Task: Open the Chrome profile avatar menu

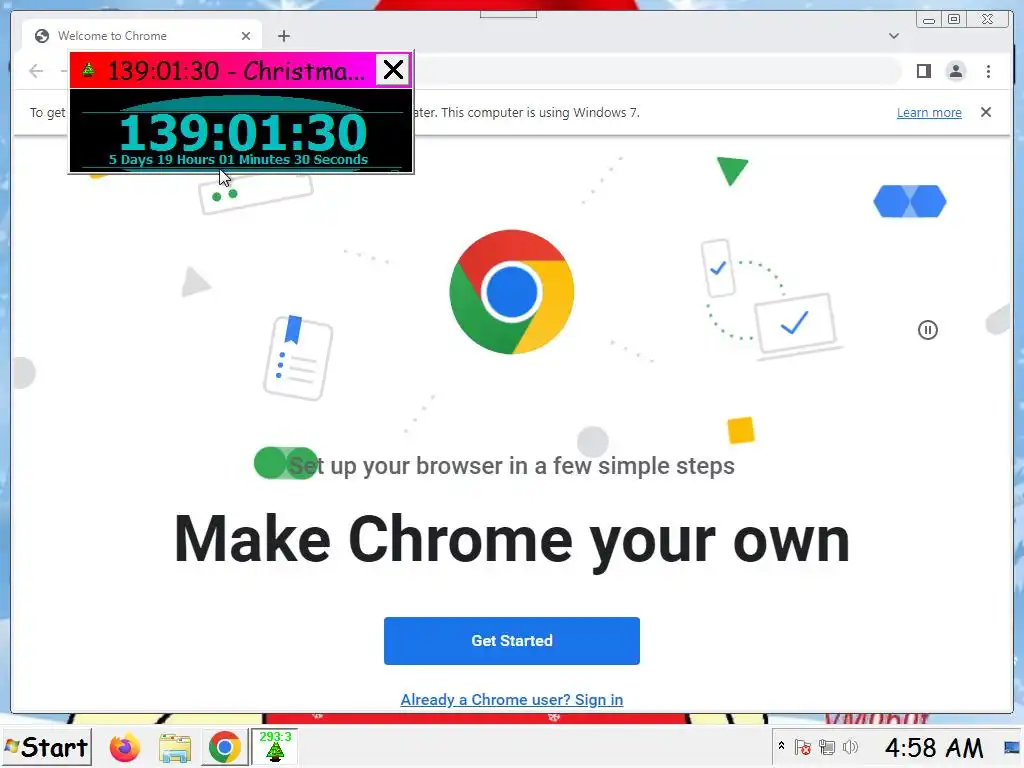Action: click(x=955, y=71)
